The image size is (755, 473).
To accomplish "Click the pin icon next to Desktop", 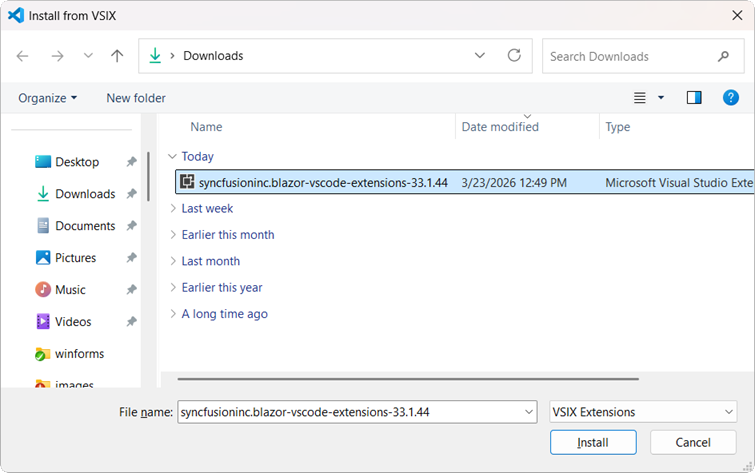I will pos(131,162).
